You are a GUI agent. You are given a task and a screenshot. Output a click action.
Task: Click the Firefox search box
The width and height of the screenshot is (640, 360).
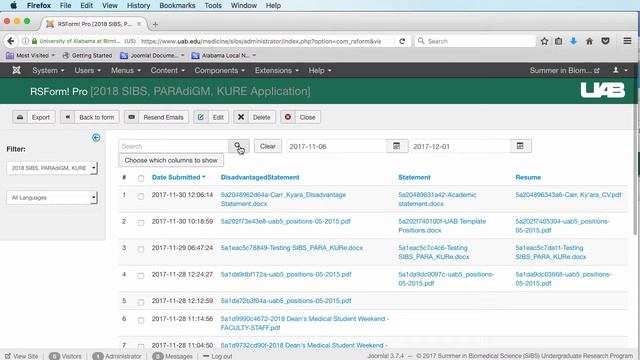tap(476, 41)
